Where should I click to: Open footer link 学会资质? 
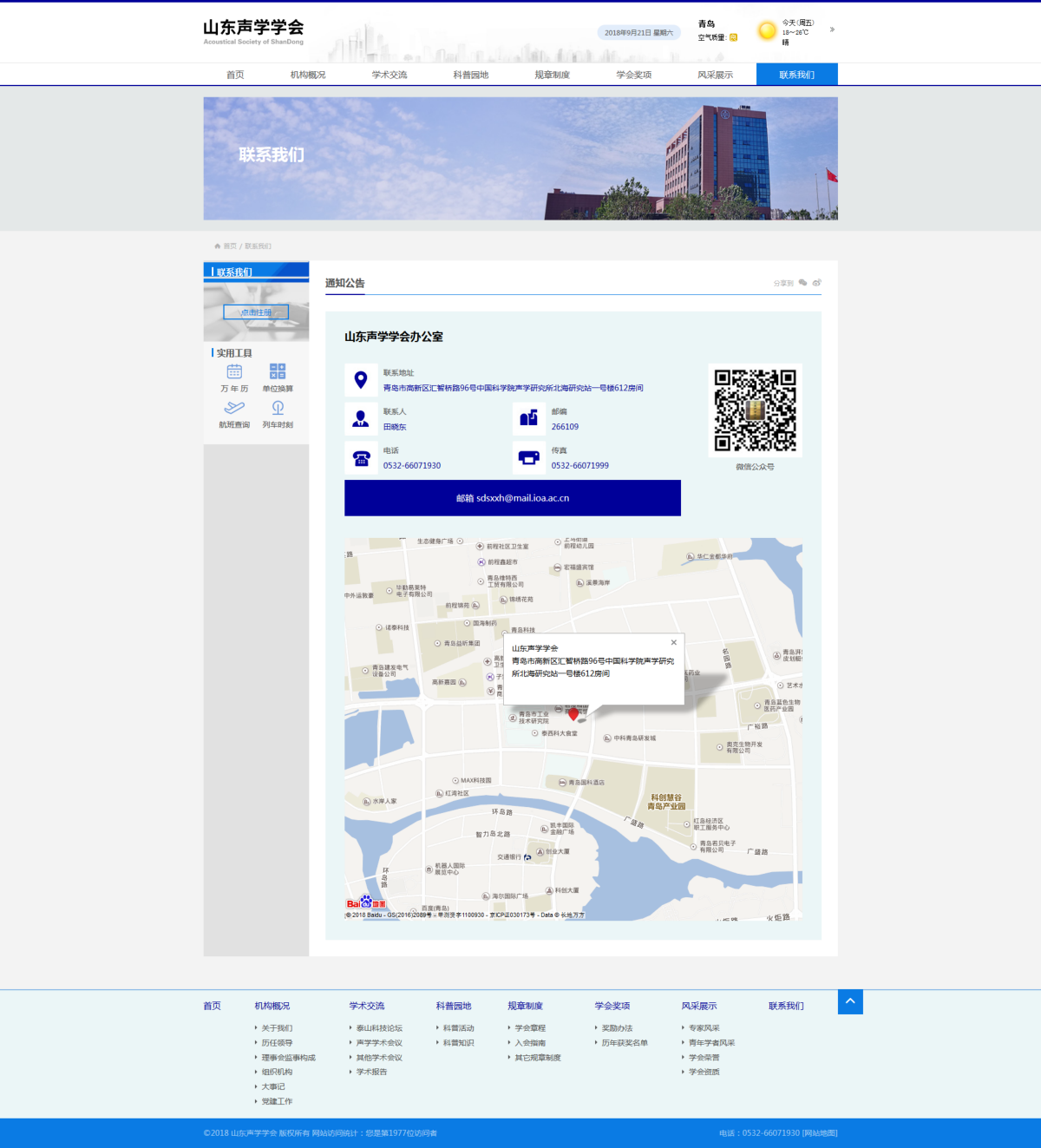tap(704, 1072)
